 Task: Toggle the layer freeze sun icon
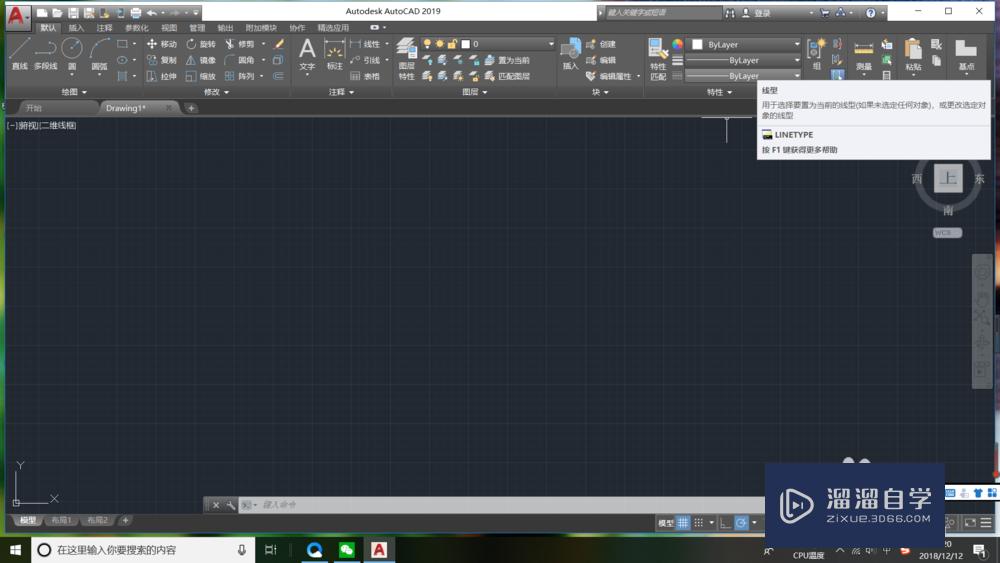coord(439,44)
